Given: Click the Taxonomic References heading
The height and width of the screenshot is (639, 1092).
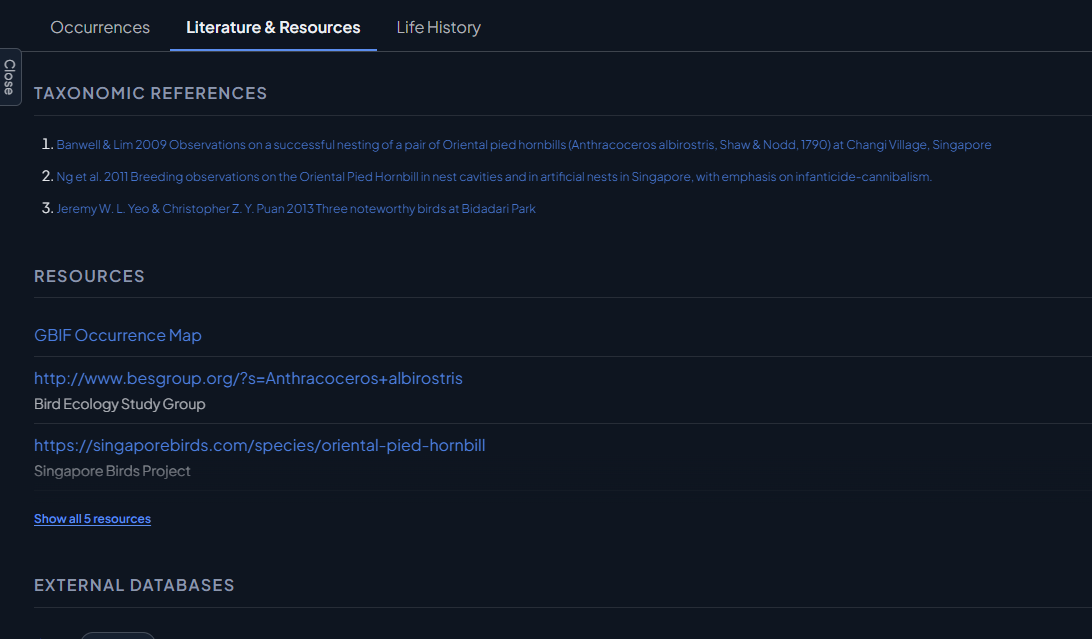Looking at the screenshot, I should point(150,93).
